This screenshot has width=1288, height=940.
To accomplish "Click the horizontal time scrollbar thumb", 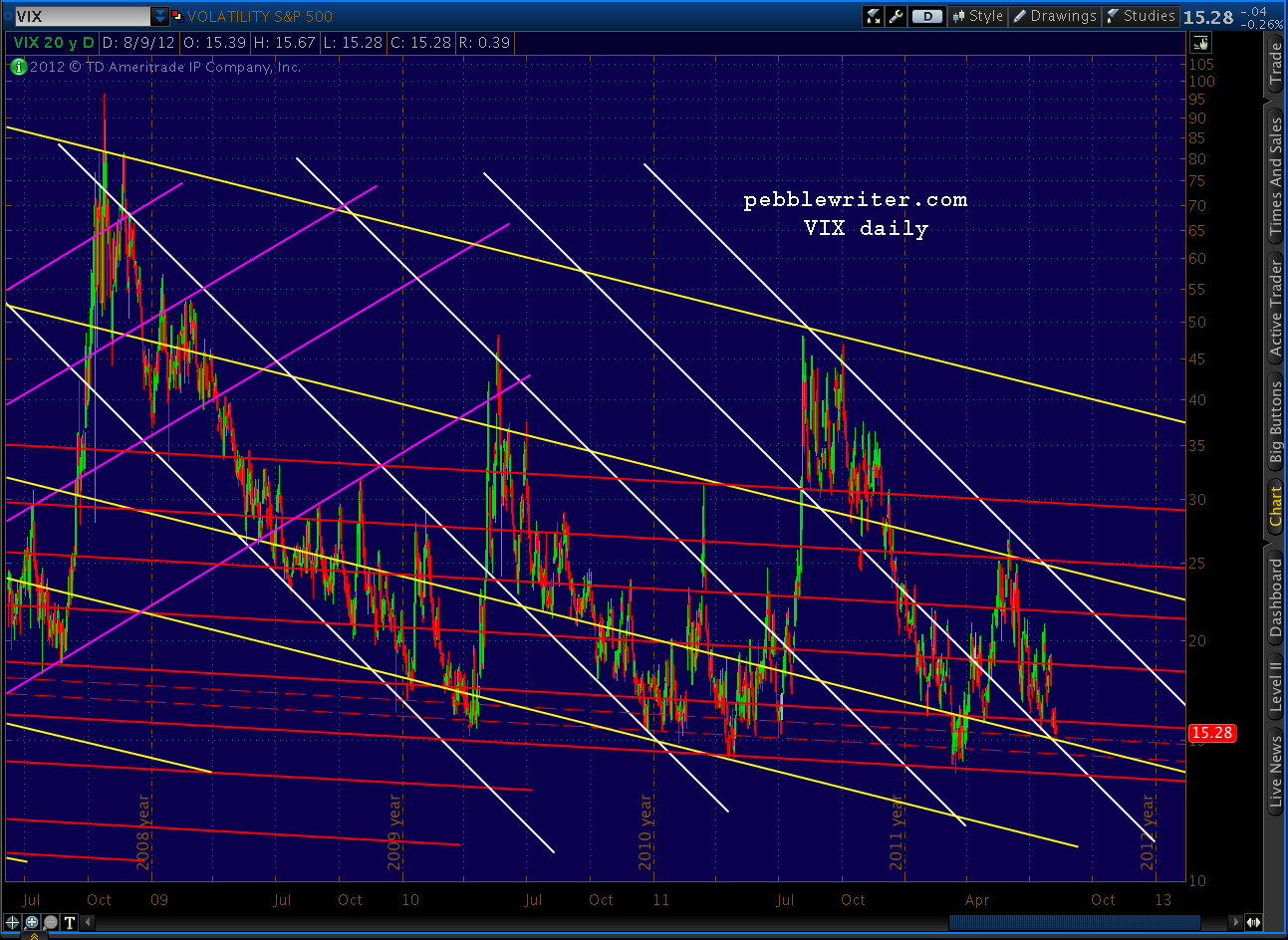I will tap(1075, 922).
